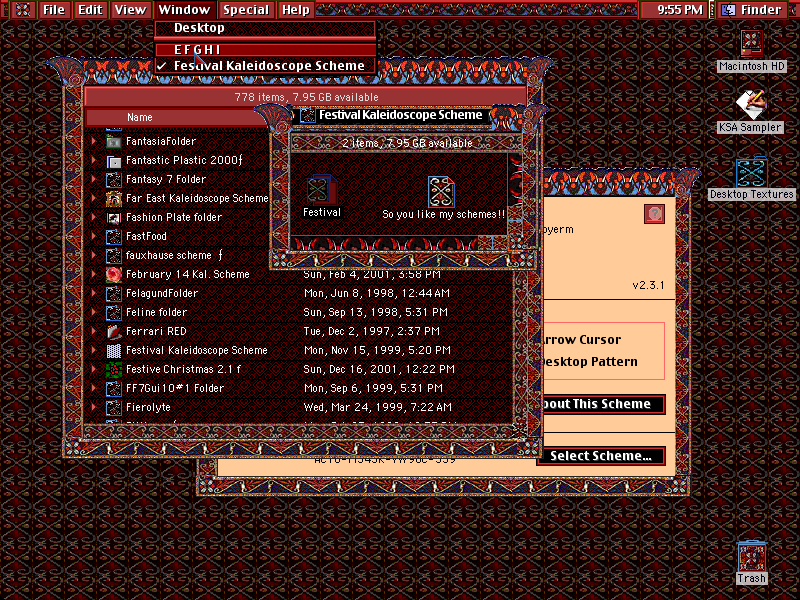Click the help question-mark icon in Kaleidoscope window
Image resolution: width=800 pixels, height=600 pixels.
654,214
